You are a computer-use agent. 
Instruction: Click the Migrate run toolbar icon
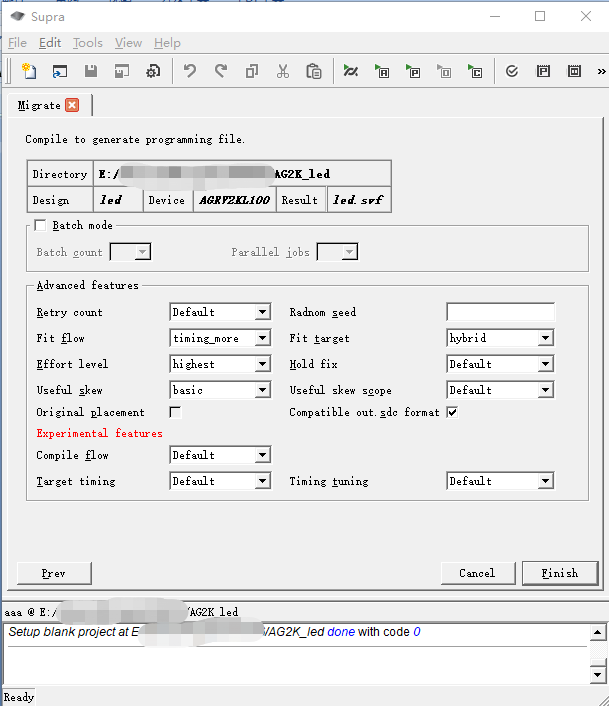click(x=351, y=71)
